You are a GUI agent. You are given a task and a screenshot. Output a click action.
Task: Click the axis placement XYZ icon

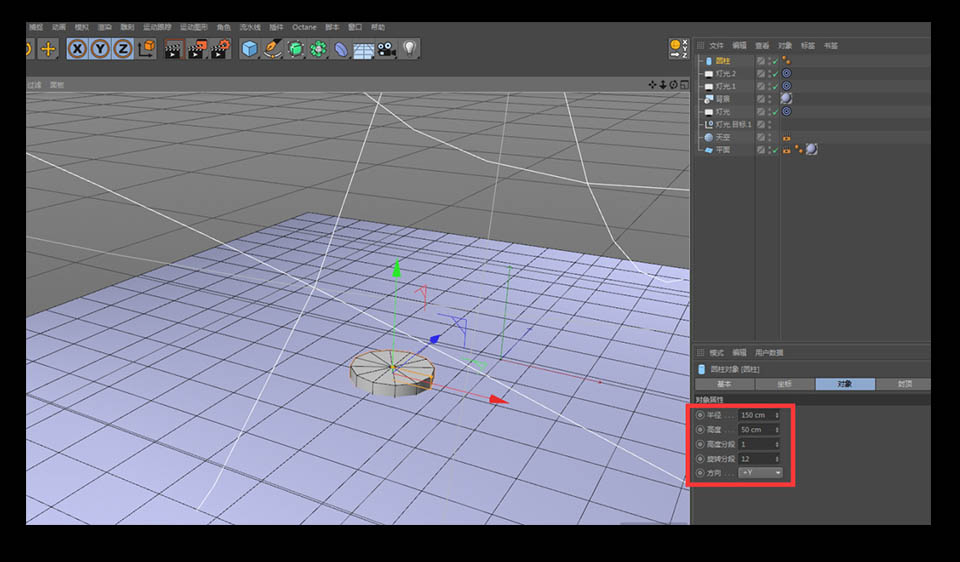(678, 48)
